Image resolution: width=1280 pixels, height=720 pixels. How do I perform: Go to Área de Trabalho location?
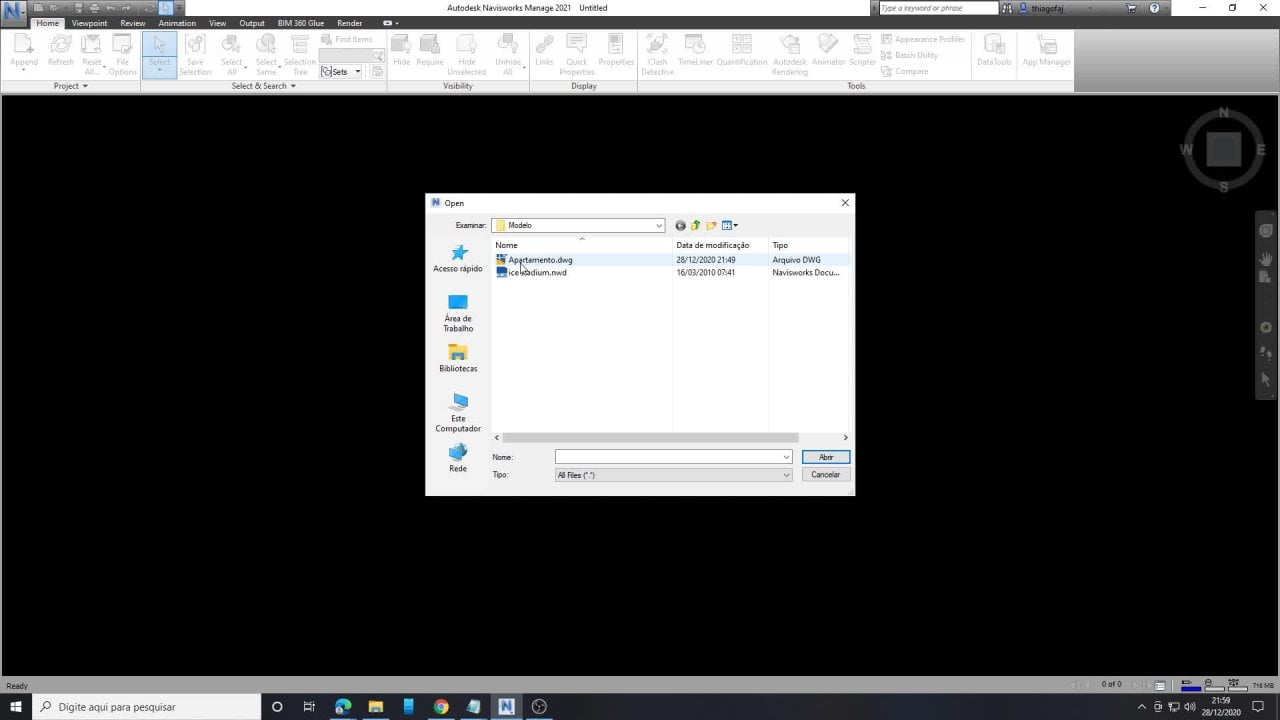click(x=458, y=314)
